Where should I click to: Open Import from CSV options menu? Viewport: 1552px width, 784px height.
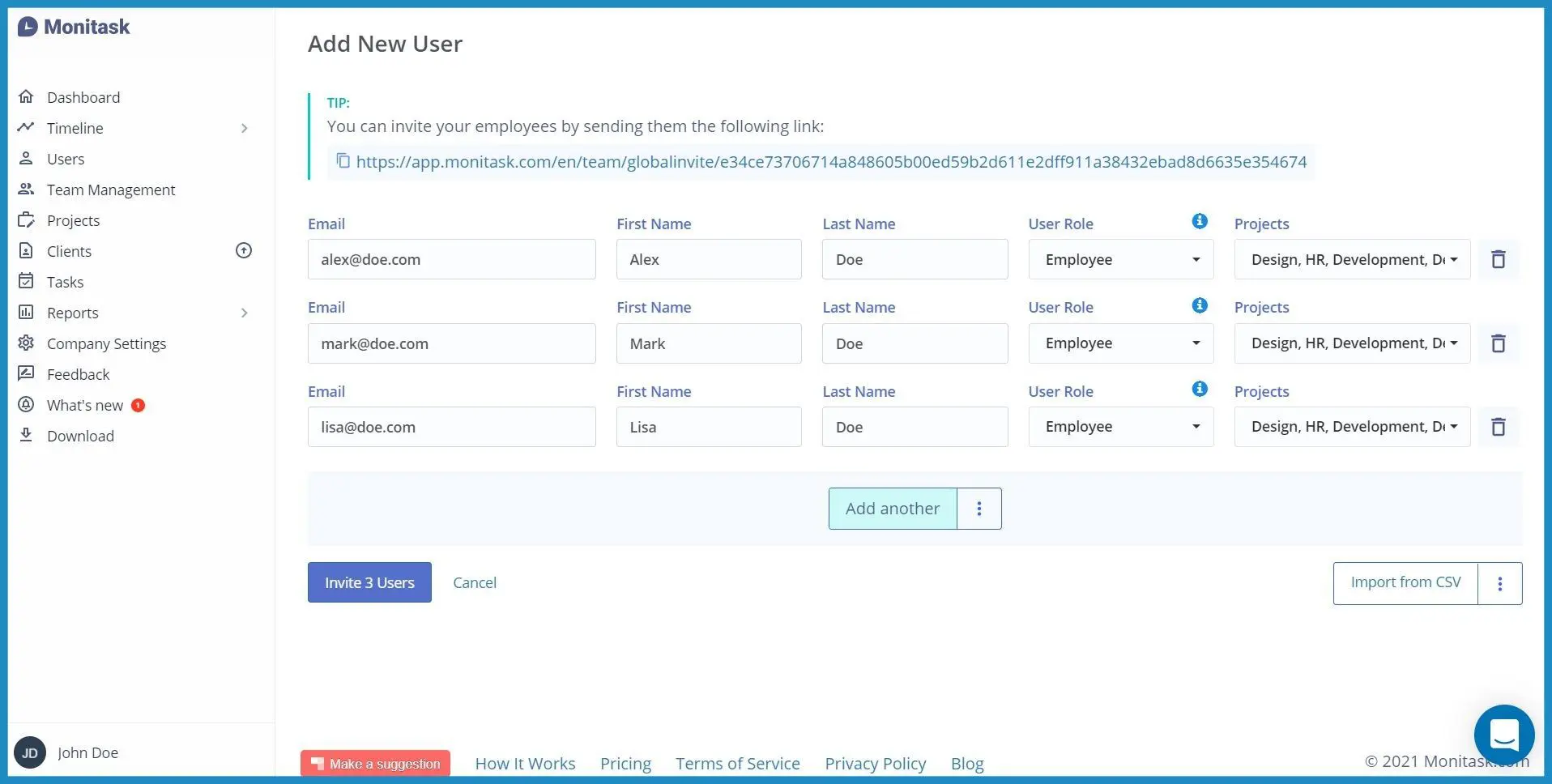pyautogui.click(x=1499, y=583)
